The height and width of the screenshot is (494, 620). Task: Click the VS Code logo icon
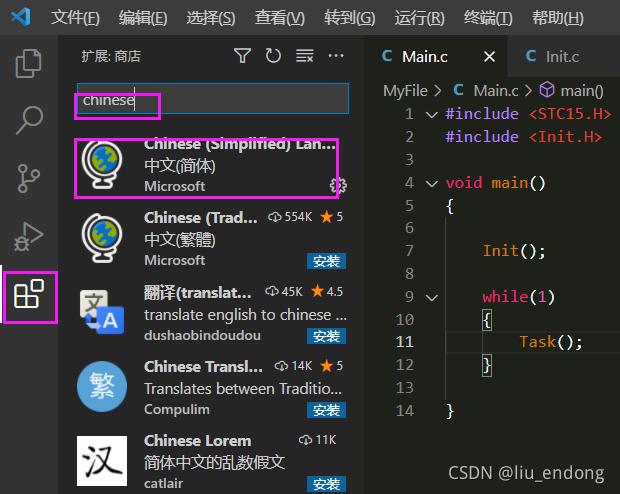21,17
